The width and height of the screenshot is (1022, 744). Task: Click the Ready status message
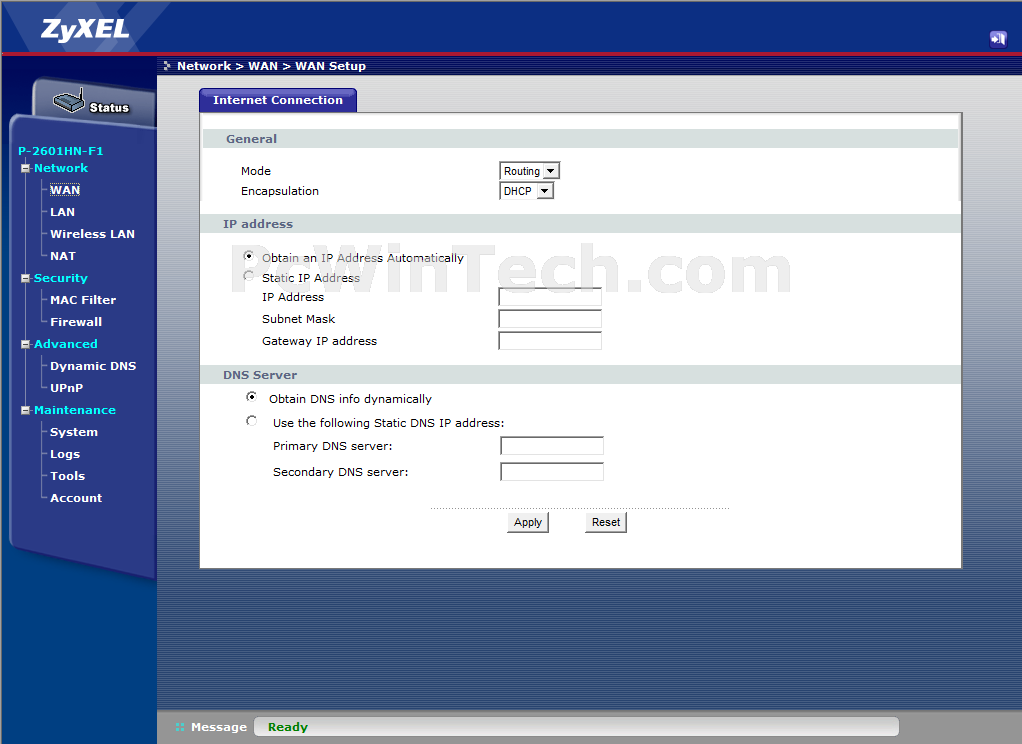click(x=287, y=727)
